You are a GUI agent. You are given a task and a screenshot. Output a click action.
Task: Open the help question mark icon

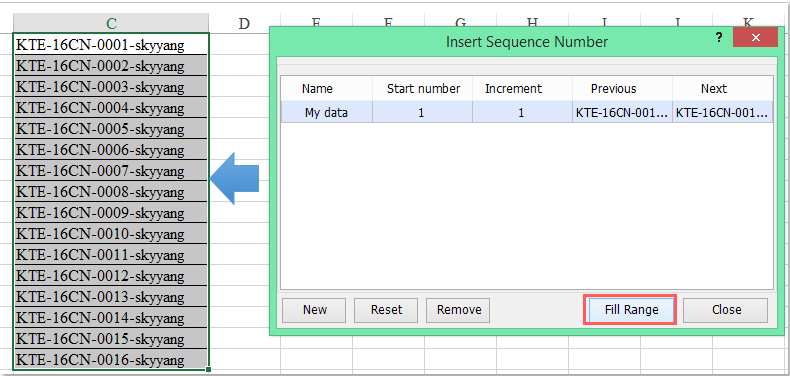point(719,37)
